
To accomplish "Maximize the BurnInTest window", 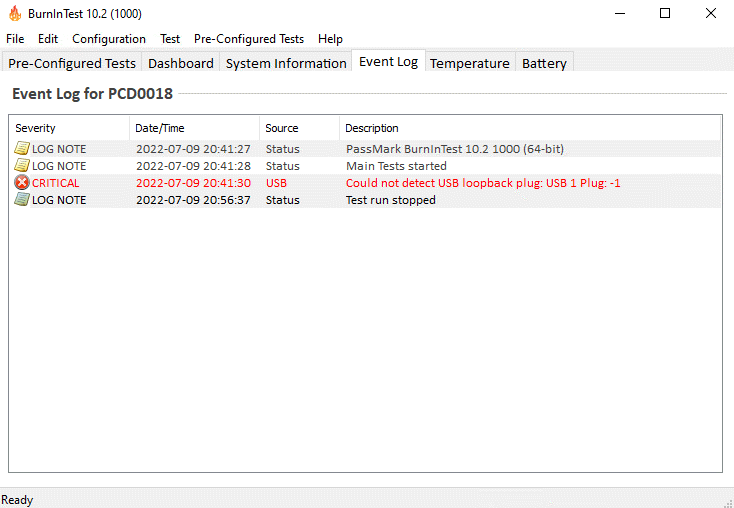I will click(x=665, y=14).
